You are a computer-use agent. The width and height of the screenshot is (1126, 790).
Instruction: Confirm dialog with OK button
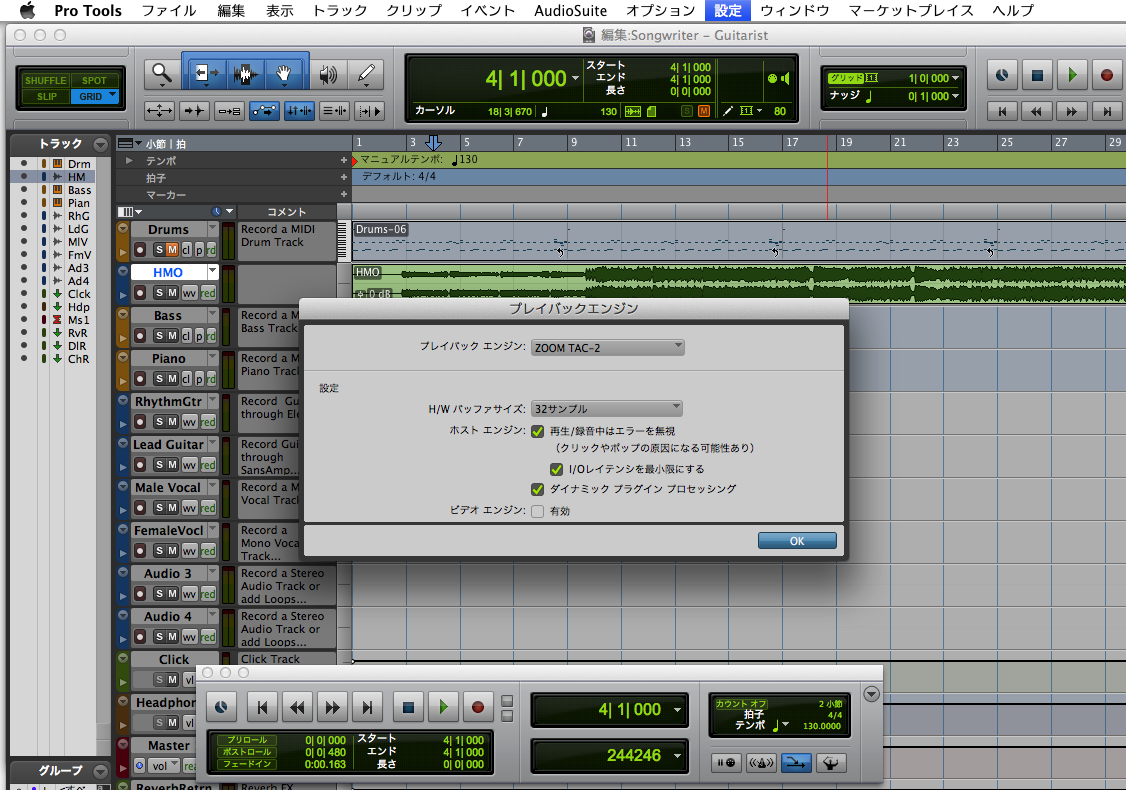[x=797, y=541]
